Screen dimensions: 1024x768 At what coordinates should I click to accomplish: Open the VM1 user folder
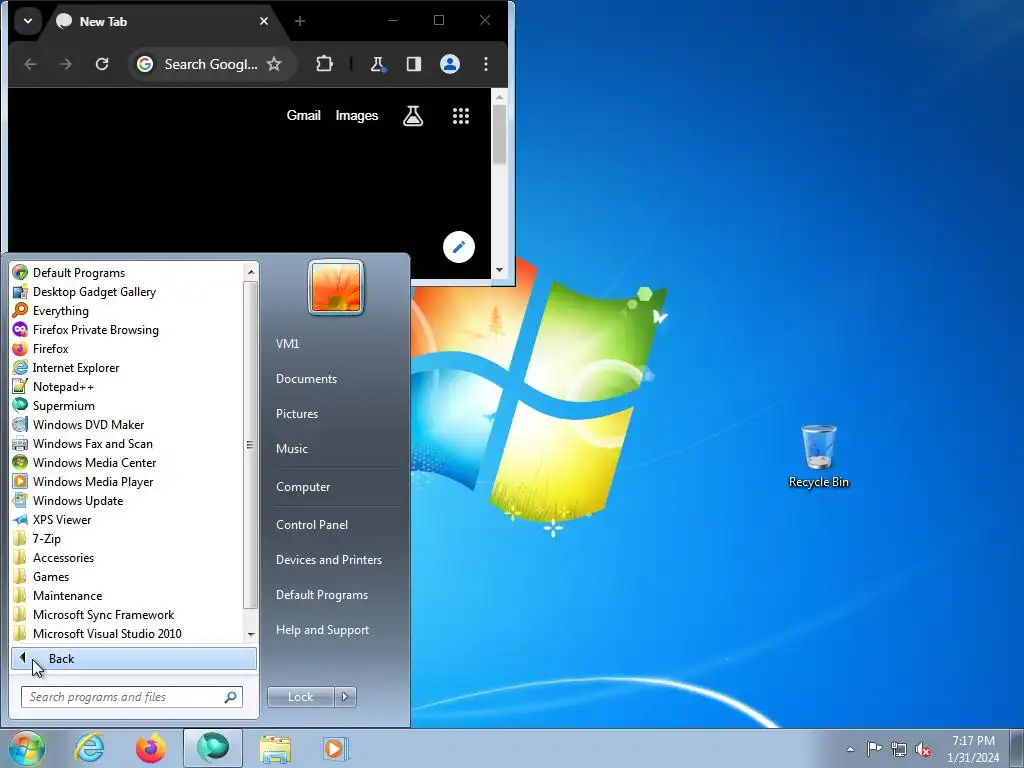pos(335,344)
